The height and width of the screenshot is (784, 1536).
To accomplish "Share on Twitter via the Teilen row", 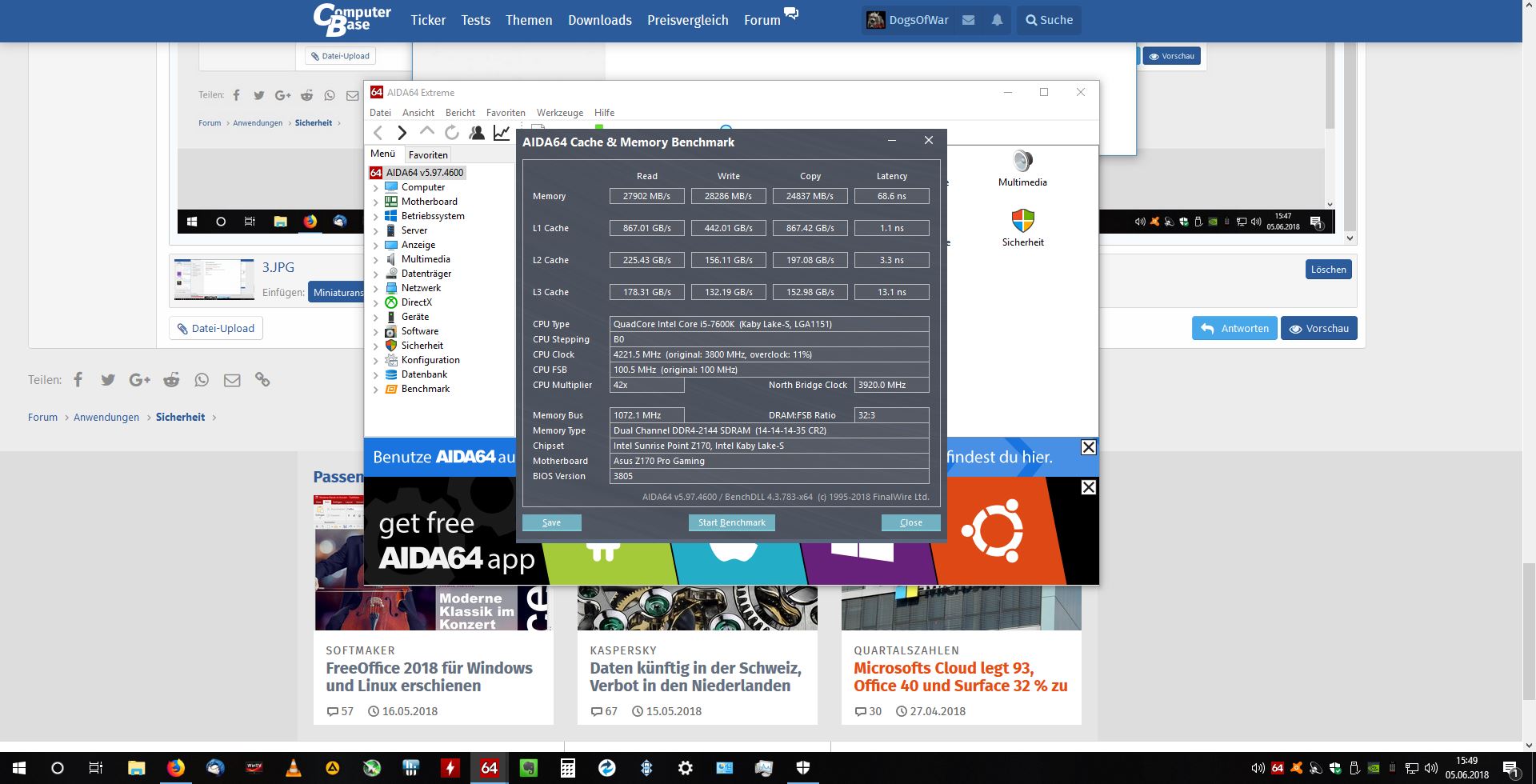I will click(x=108, y=380).
